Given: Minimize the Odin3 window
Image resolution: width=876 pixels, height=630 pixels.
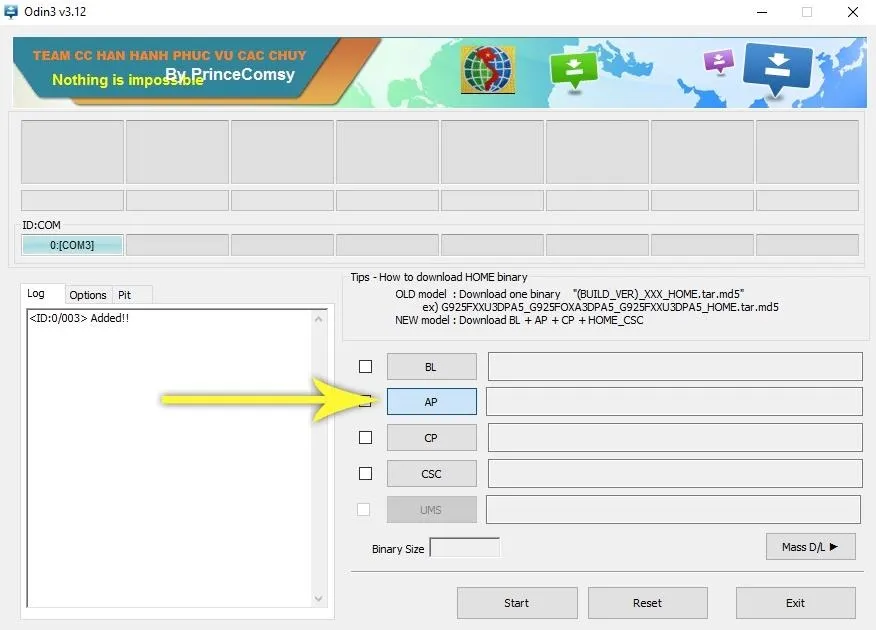Looking at the screenshot, I should pos(762,12).
